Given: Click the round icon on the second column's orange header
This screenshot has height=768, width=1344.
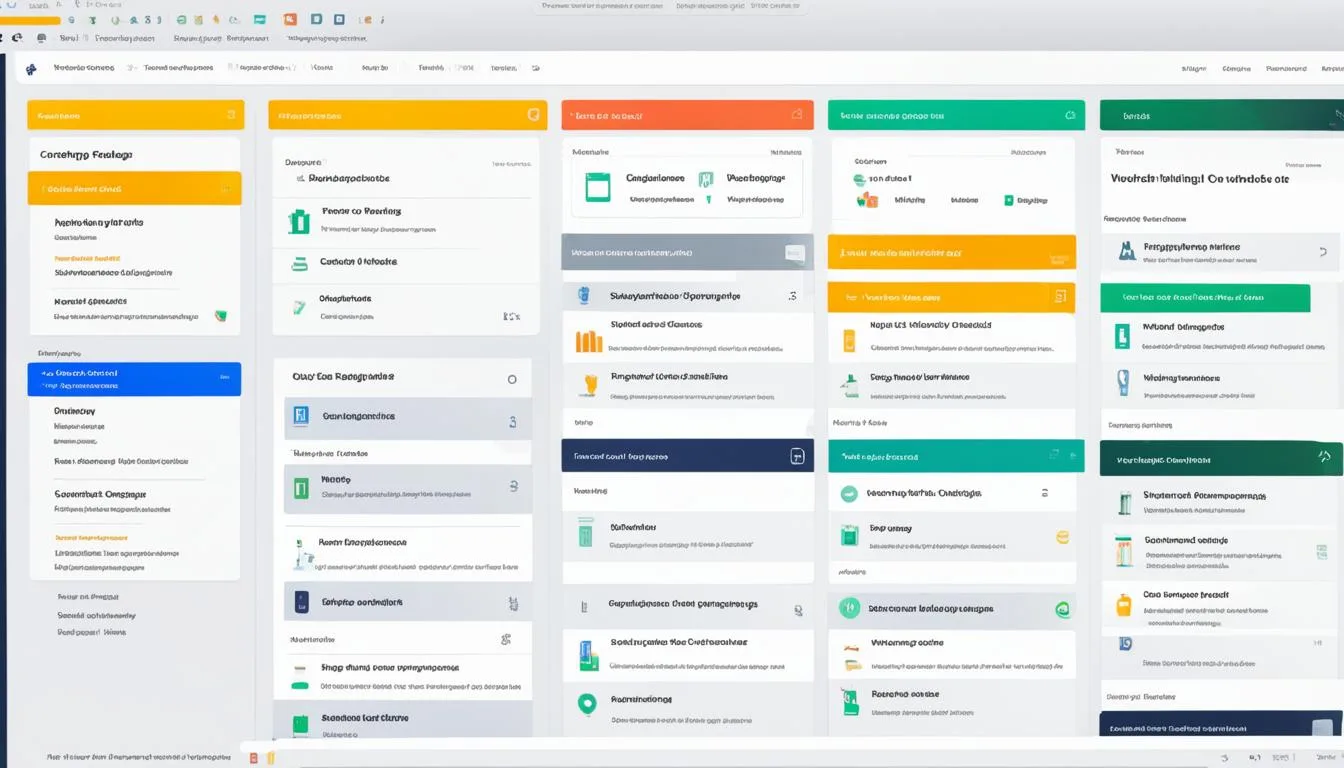Looking at the screenshot, I should click(x=533, y=115).
